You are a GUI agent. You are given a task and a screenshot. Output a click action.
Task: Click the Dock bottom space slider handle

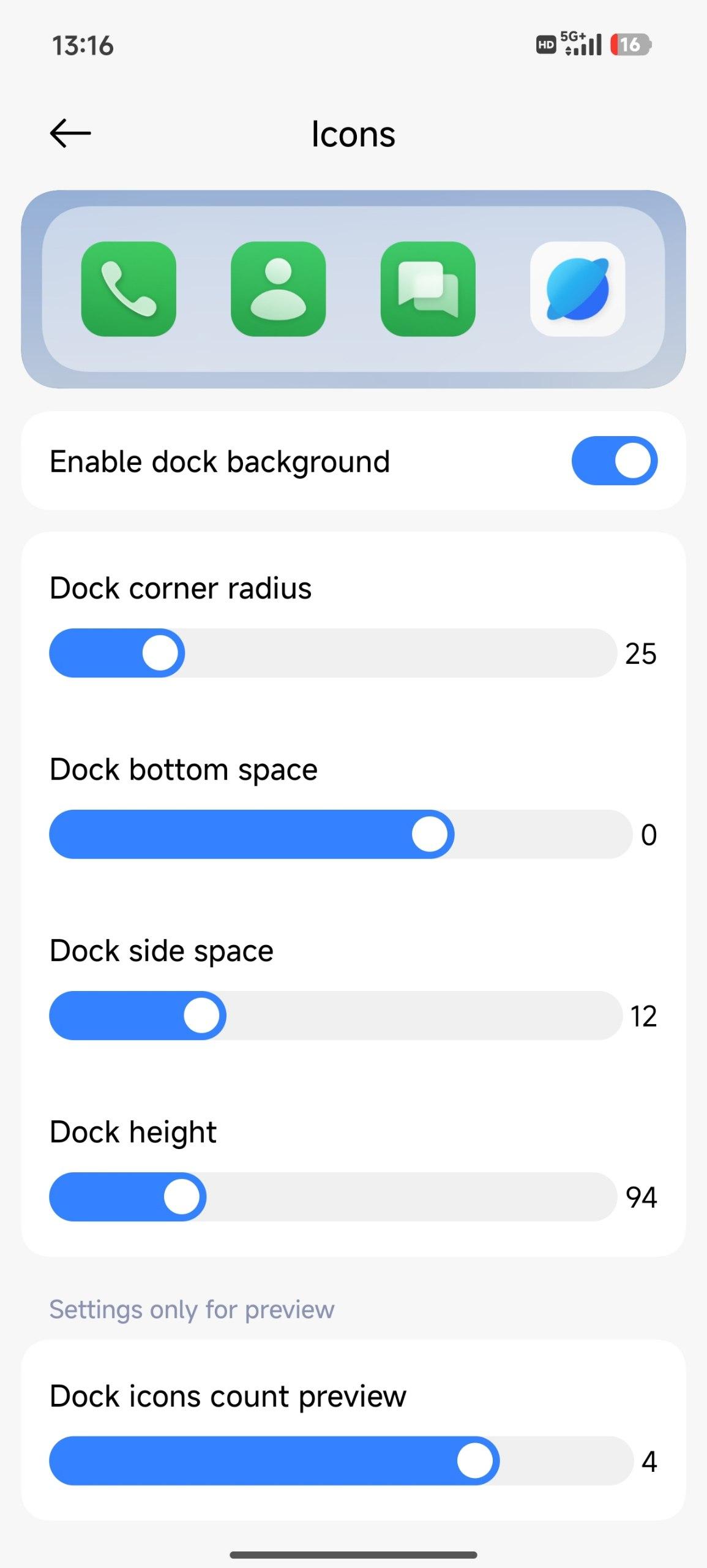coord(430,834)
